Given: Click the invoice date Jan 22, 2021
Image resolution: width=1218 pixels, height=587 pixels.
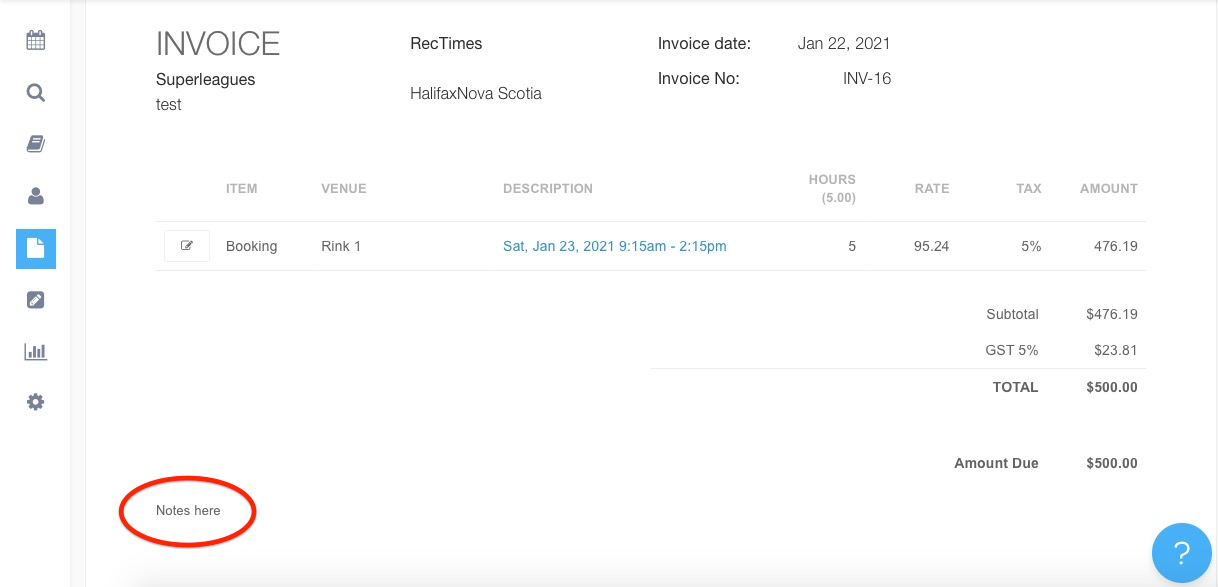Looking at the screenshot, I should tap(843, 44).
